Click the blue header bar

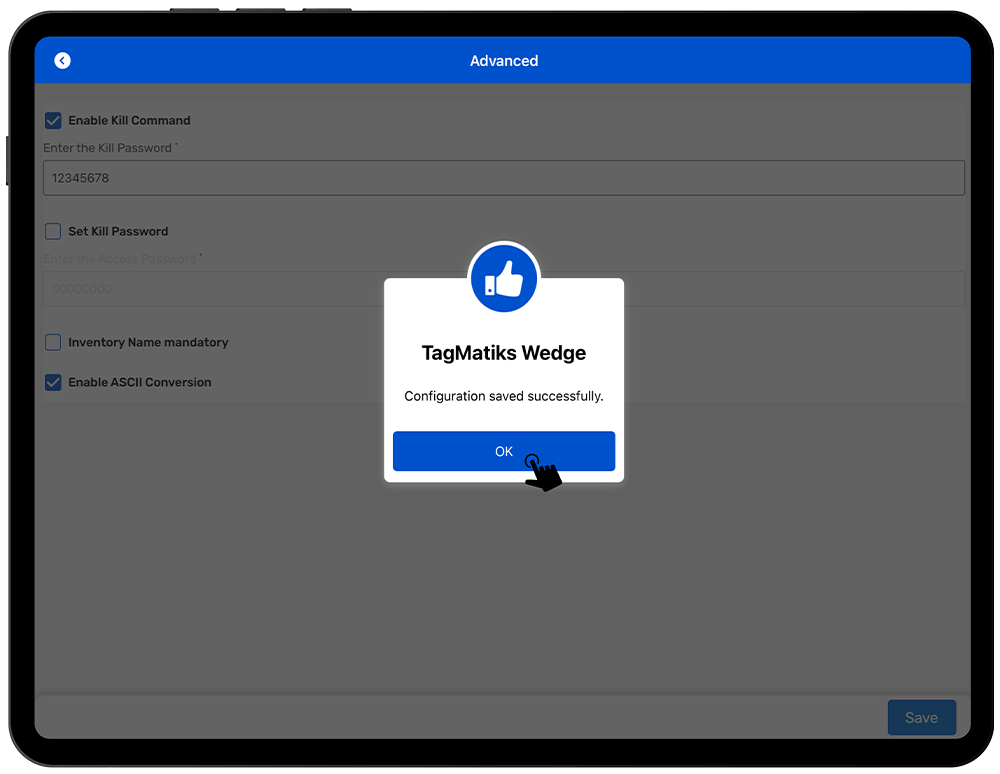[x=750, y=61]
